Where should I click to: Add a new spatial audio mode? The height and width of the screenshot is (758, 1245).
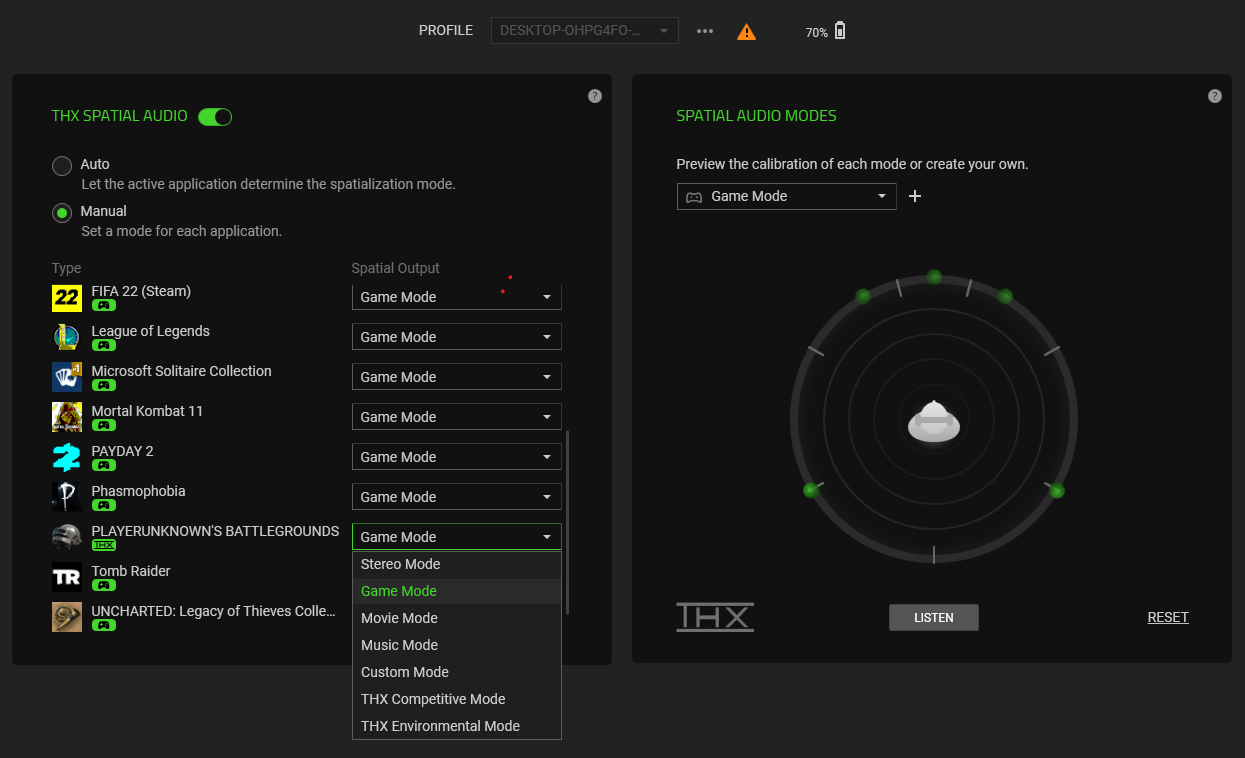point(914,196)
